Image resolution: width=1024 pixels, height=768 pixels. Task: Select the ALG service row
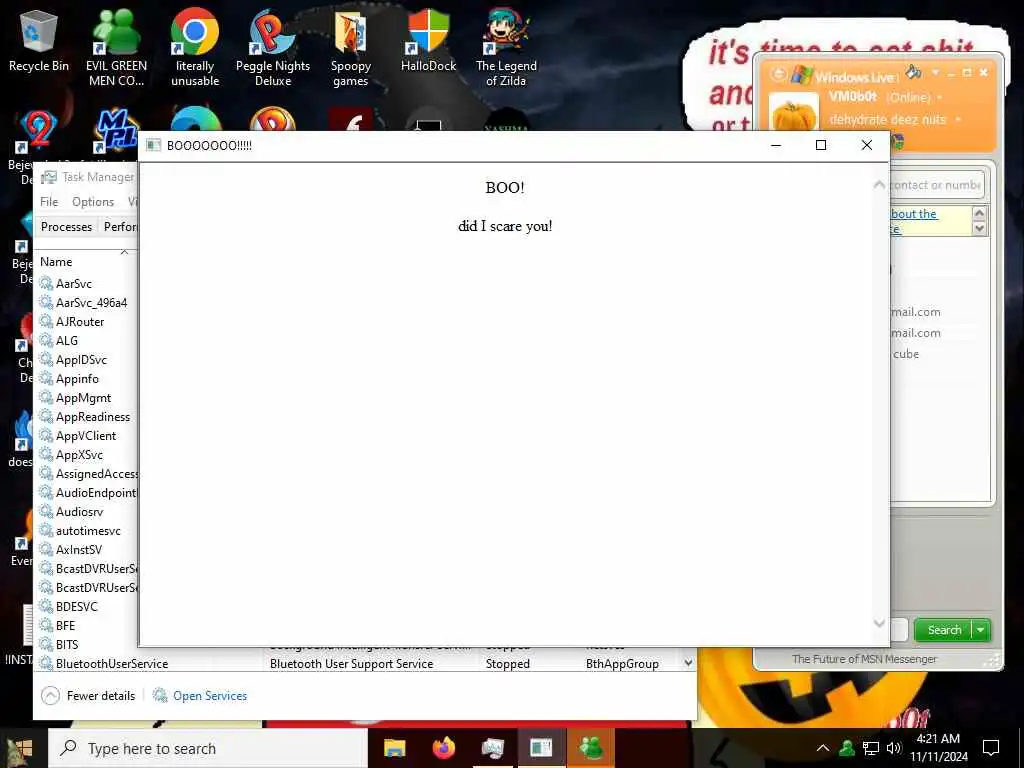pos(88,340)
